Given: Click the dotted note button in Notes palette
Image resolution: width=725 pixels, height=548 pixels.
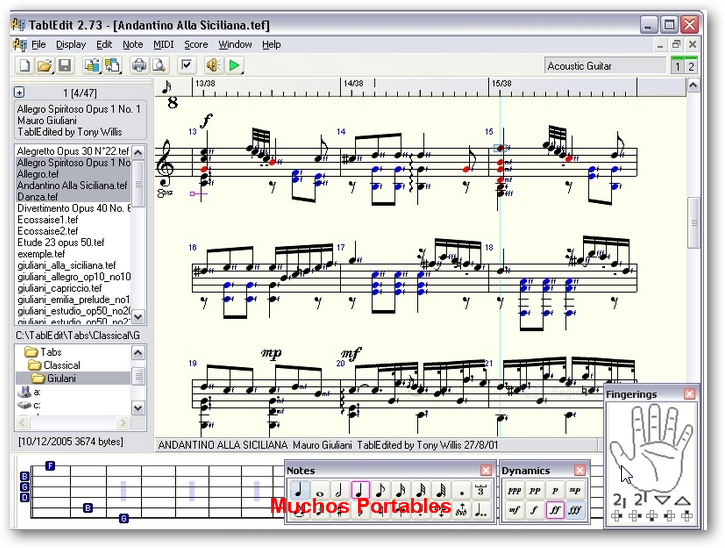Looking at the screenshot, I should point(461,490).
